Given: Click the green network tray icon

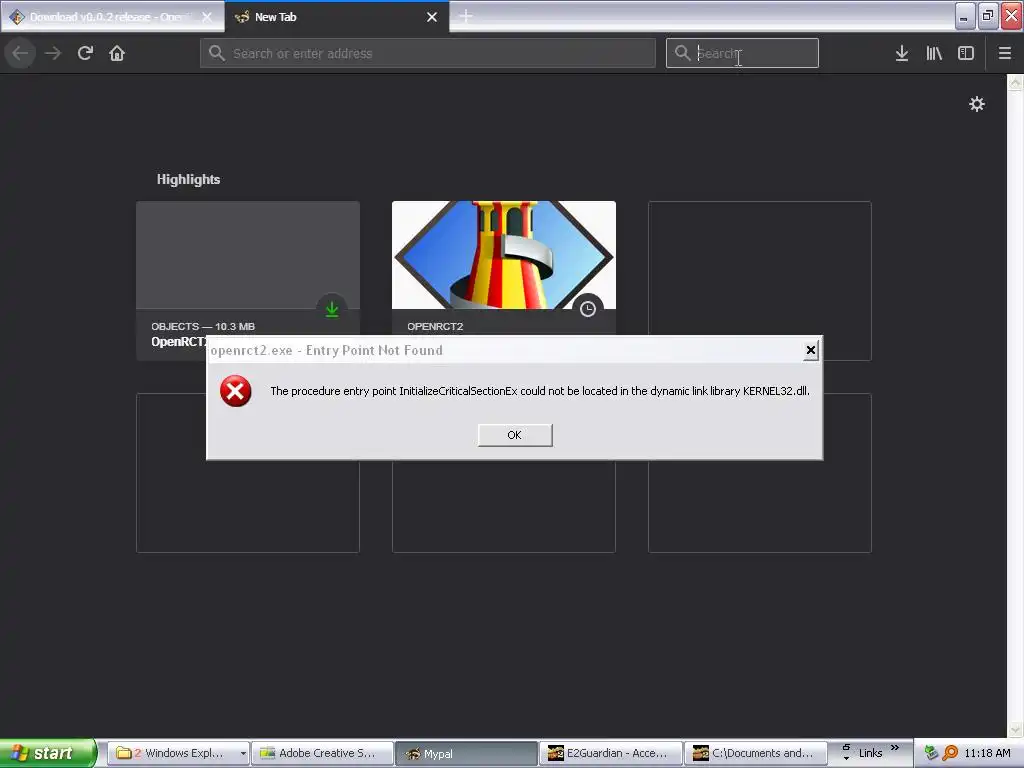Looking at the screenshot, I should (x=932, y=753).
